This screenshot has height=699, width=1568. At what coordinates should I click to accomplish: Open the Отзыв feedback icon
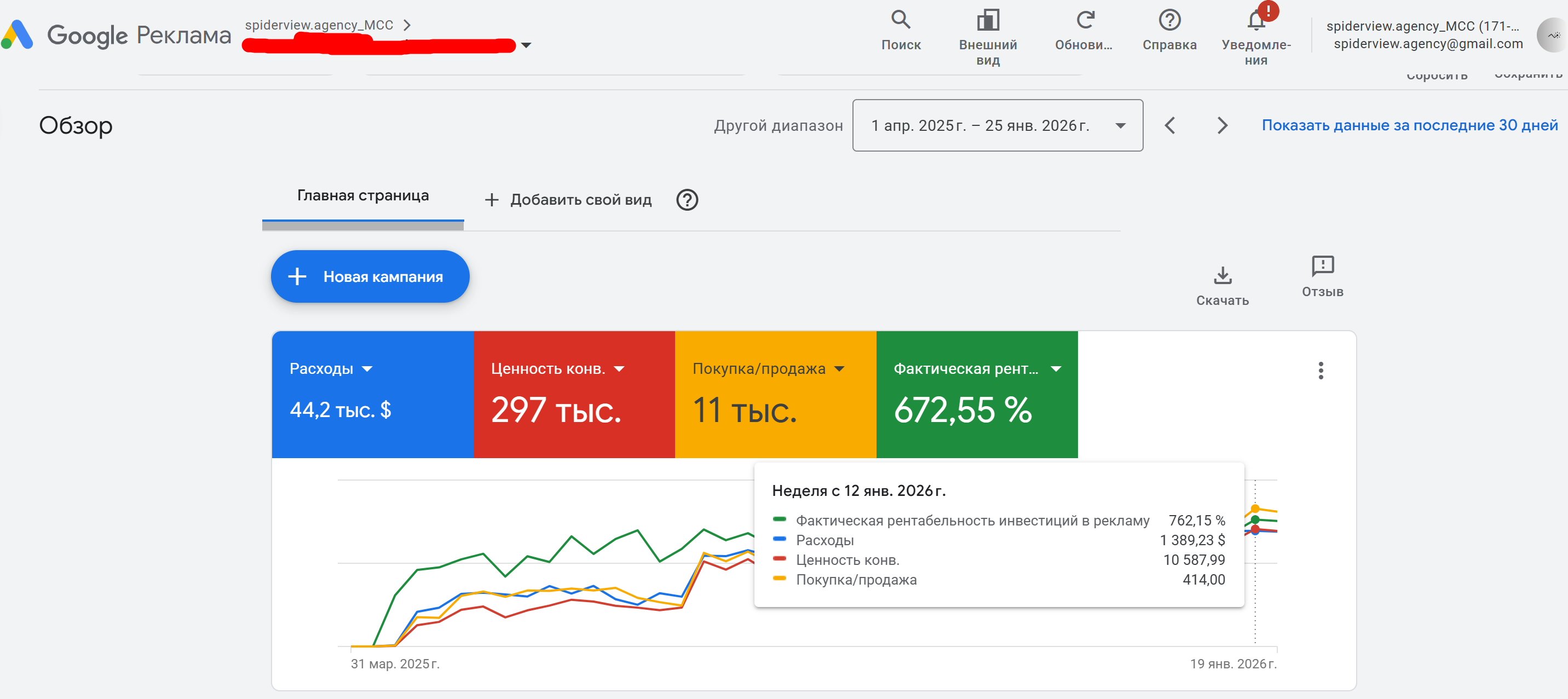click(1322, 266)
